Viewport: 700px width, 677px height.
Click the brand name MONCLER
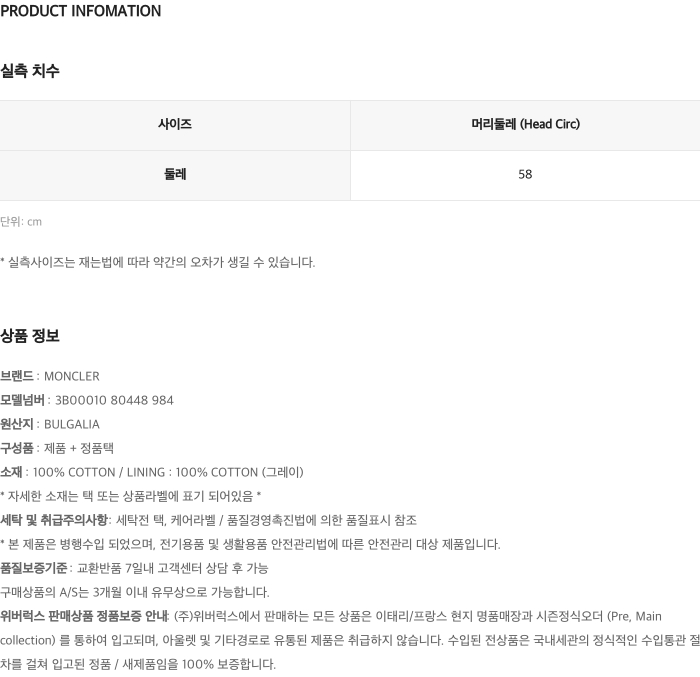click(x=72, y=376)
